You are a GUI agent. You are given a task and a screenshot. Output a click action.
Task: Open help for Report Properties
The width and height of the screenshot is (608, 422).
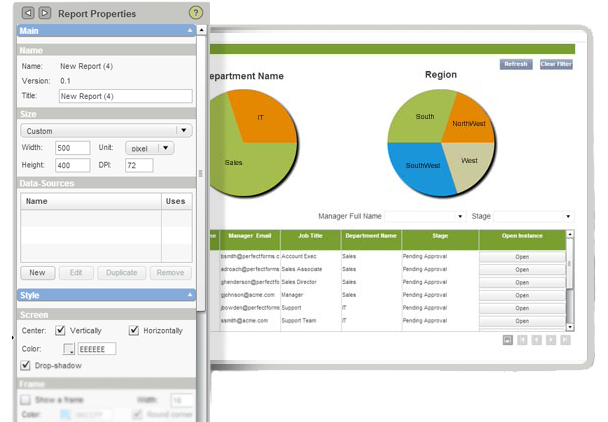[195, 13]
